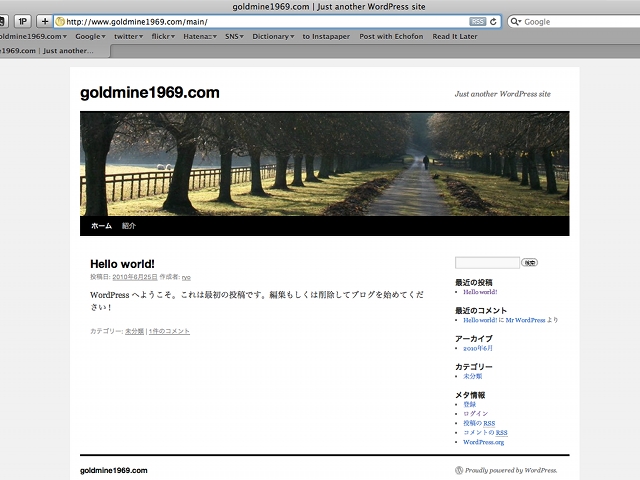640x480 pixels.
Task: Open the 2010年6月 archive link
Action: [x=478, y=348]
